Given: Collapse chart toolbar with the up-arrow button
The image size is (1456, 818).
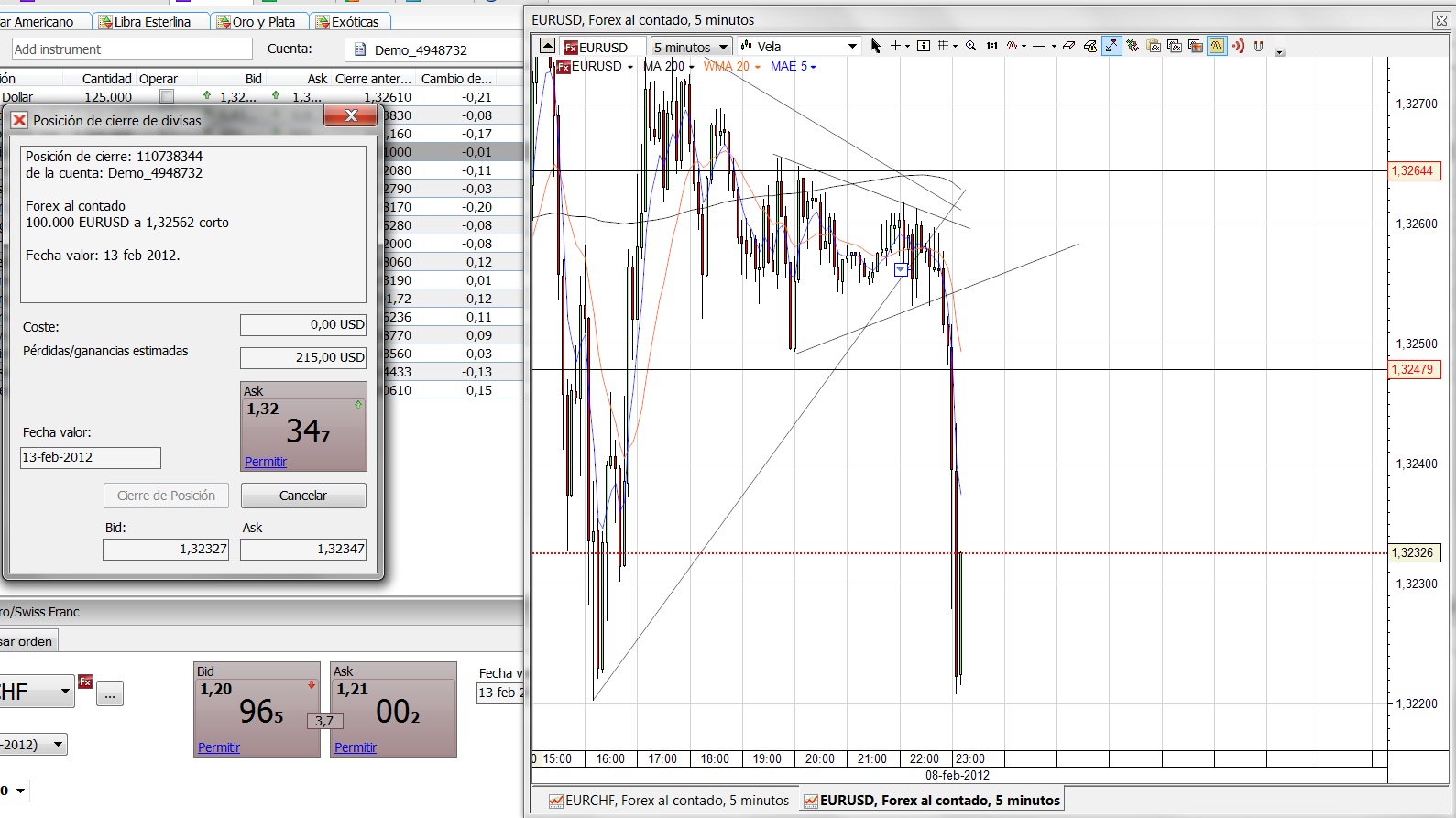Looking at the screenshot, I should coord(547,46).
